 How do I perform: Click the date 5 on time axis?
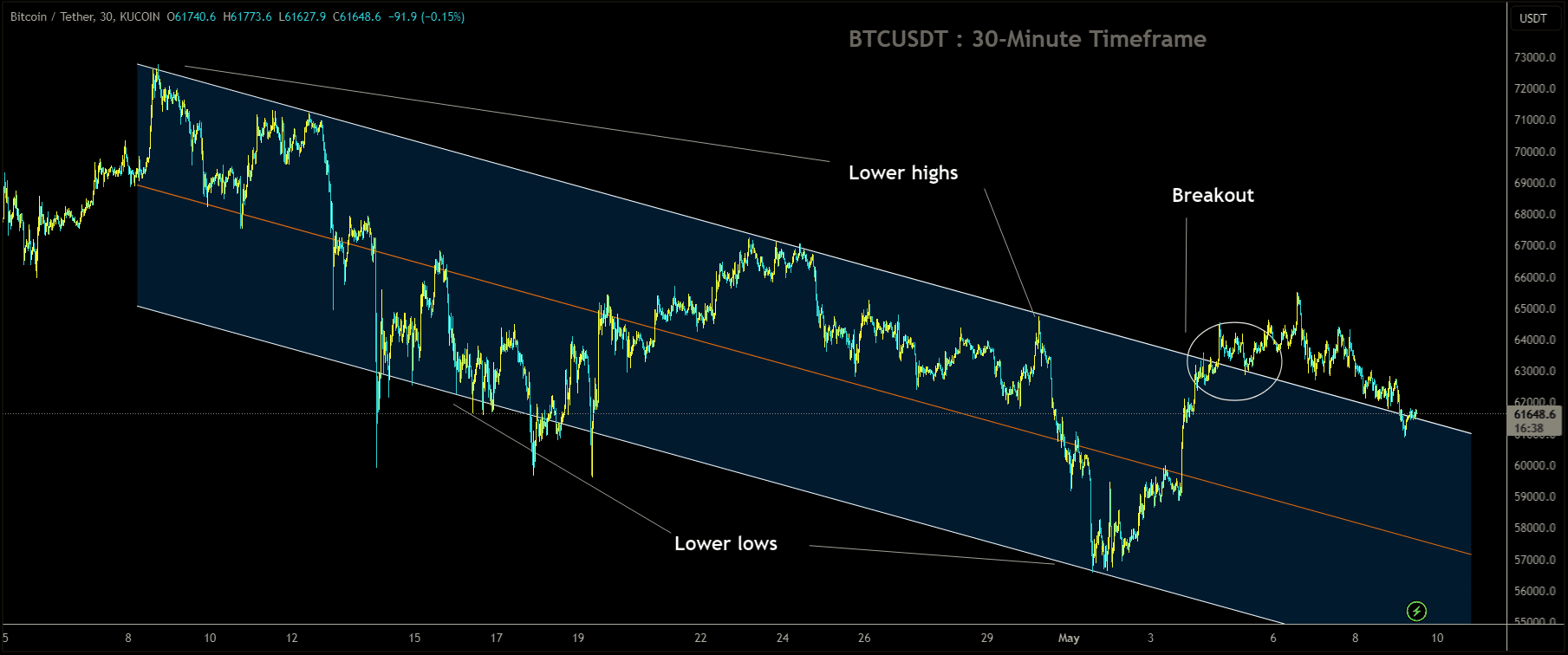[5, 638]
